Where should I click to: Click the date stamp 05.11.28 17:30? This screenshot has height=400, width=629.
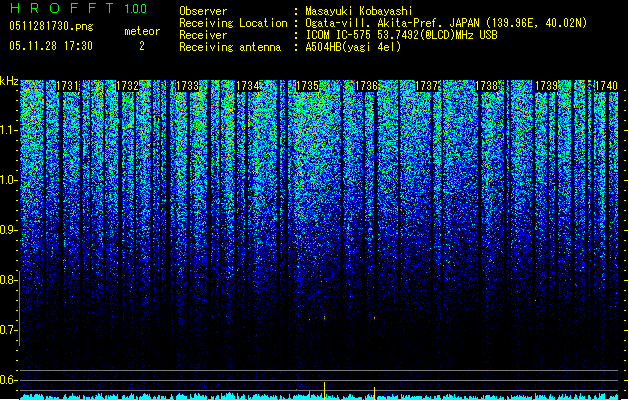pos(51,46)
